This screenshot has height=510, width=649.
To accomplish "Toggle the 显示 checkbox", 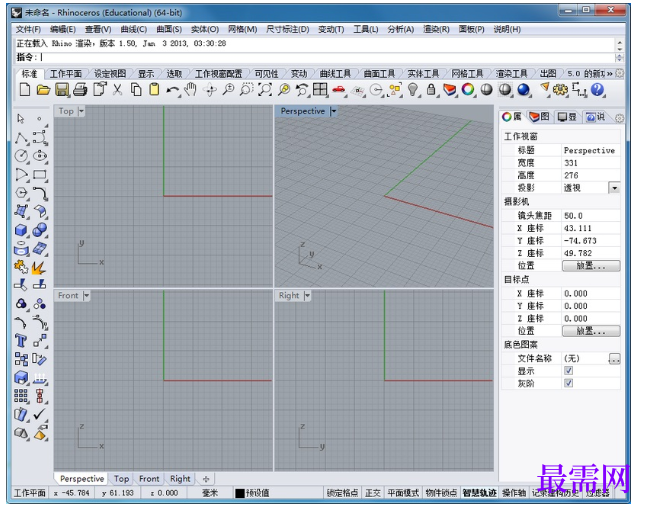I will click(569, 370).
